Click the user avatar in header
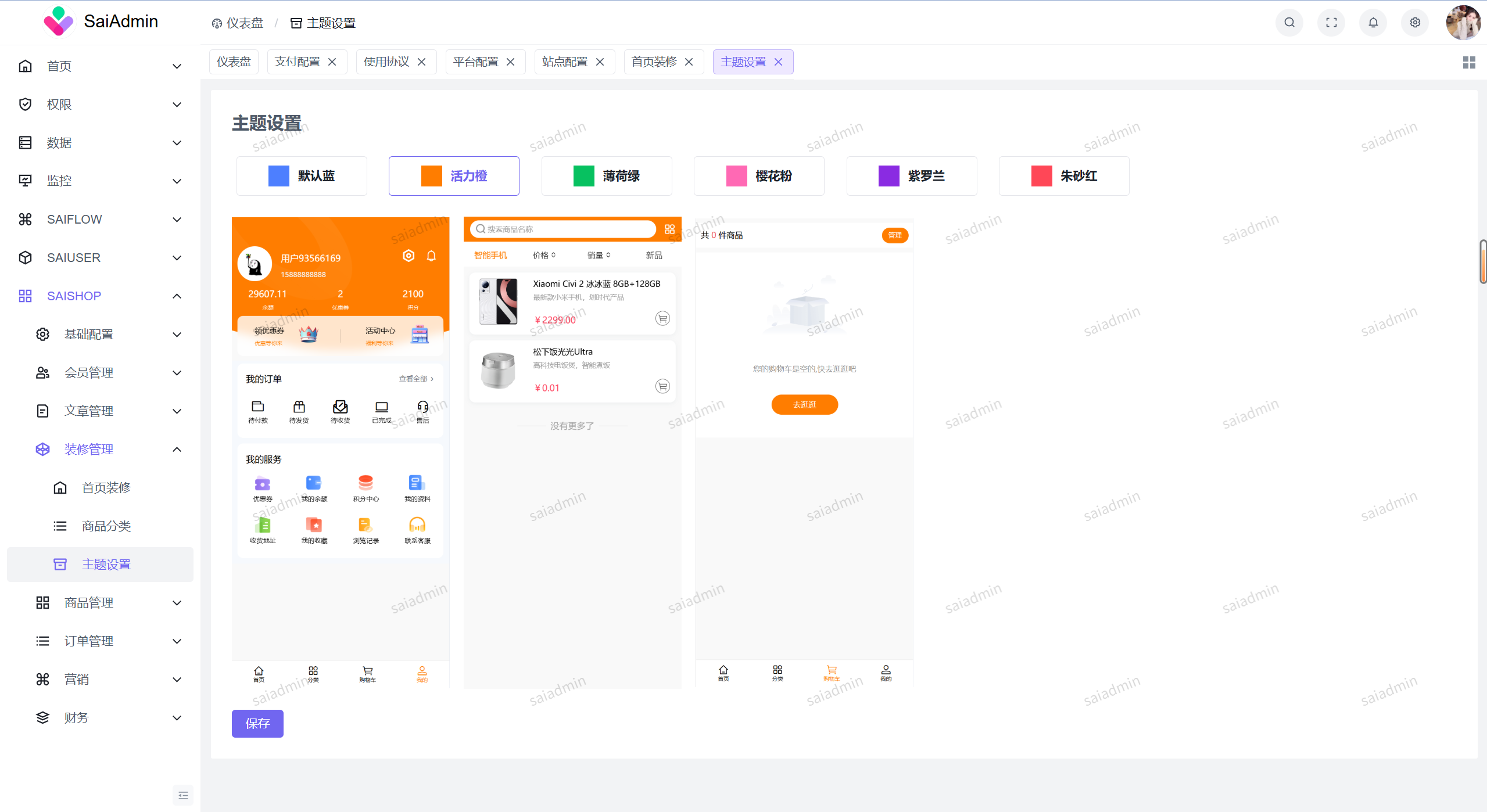 click(1462, 23)
